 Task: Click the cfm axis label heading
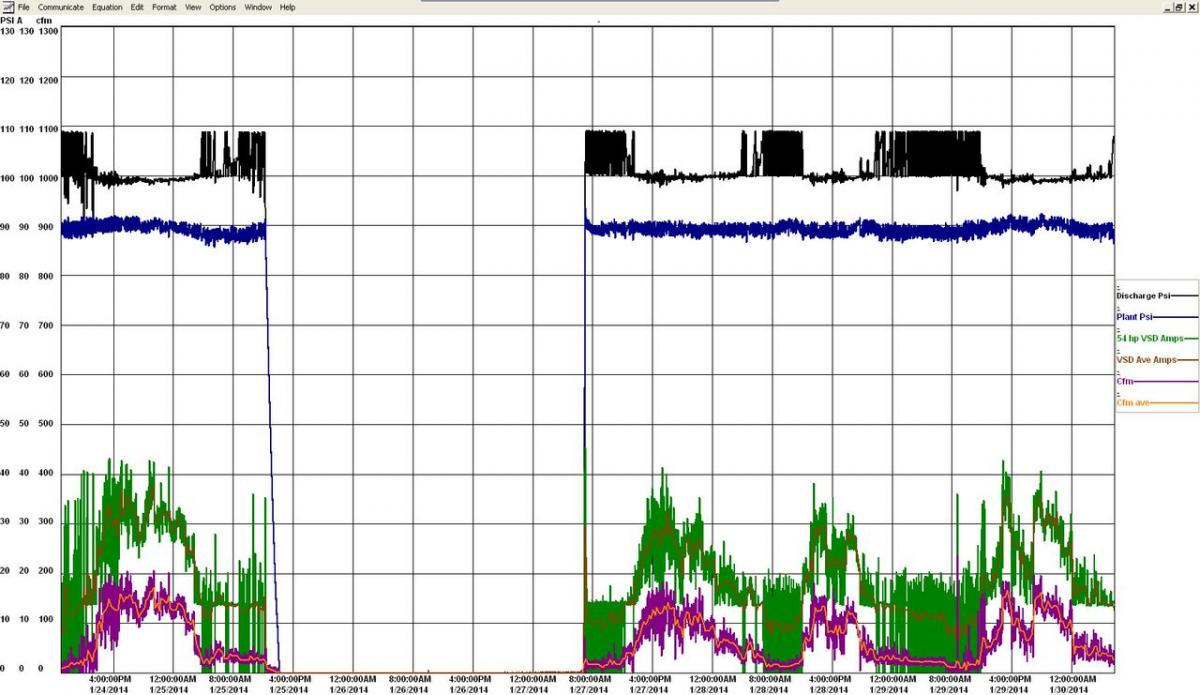[x=44, y=20]
